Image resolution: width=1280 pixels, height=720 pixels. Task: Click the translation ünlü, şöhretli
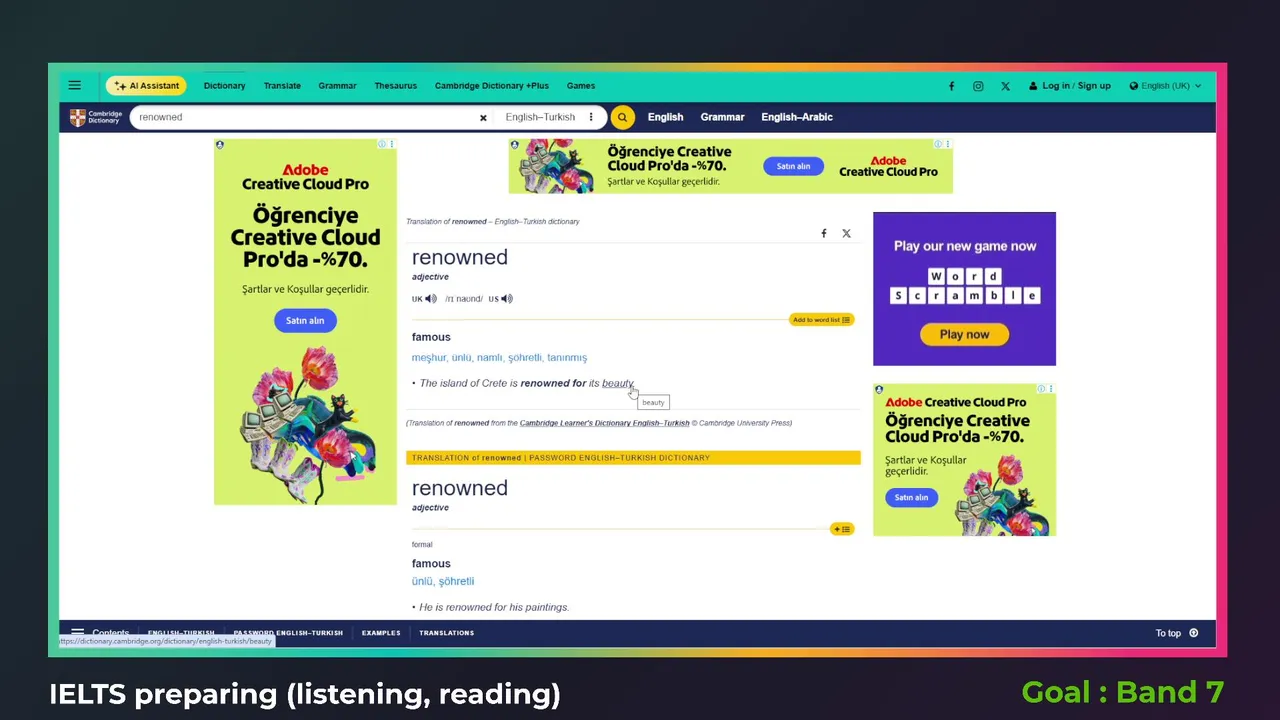coord(443,581)
